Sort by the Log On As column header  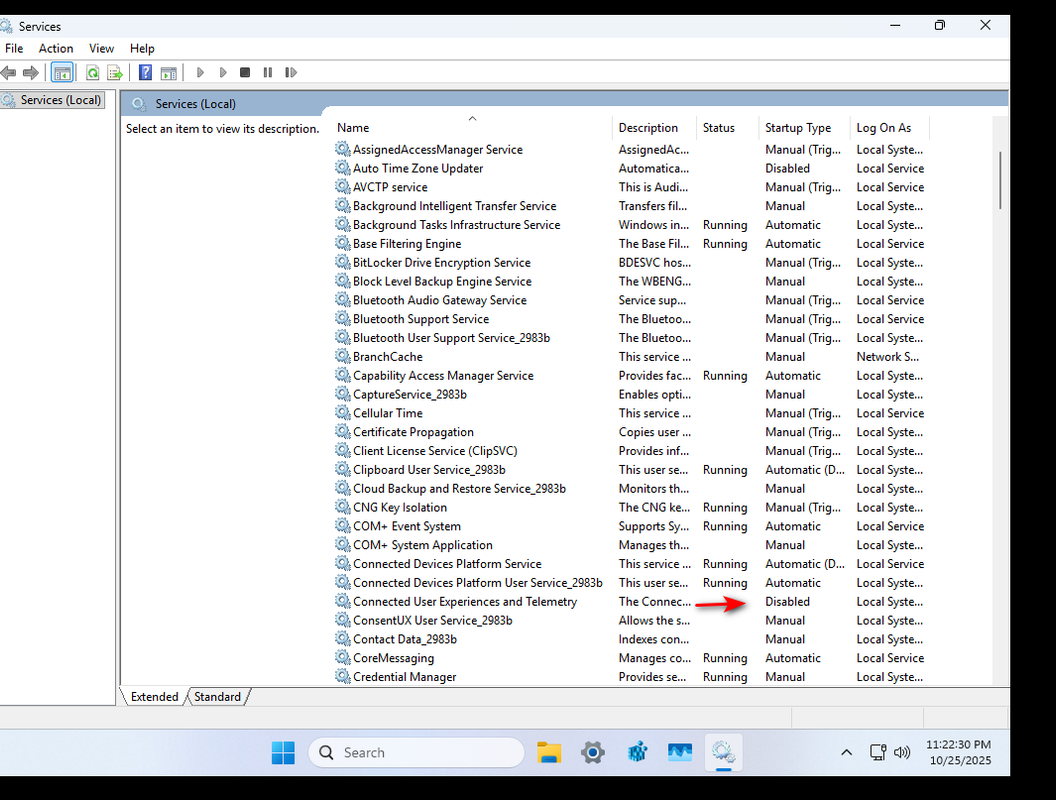[x=889, y=127]
